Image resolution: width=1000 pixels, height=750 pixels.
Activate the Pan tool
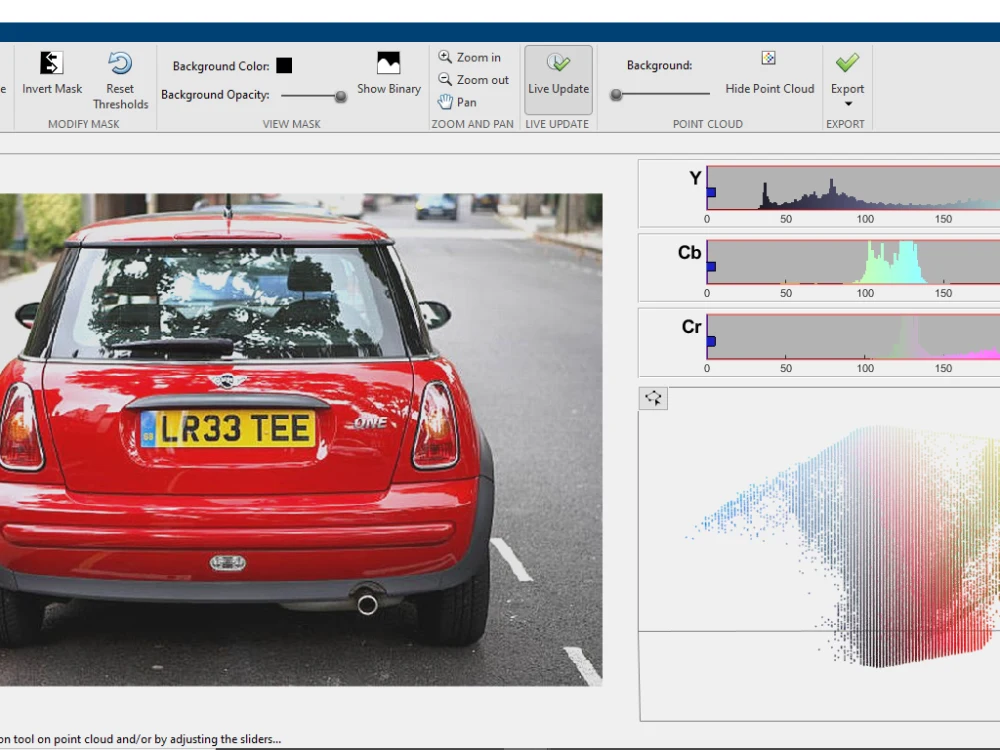click(462, 101)
